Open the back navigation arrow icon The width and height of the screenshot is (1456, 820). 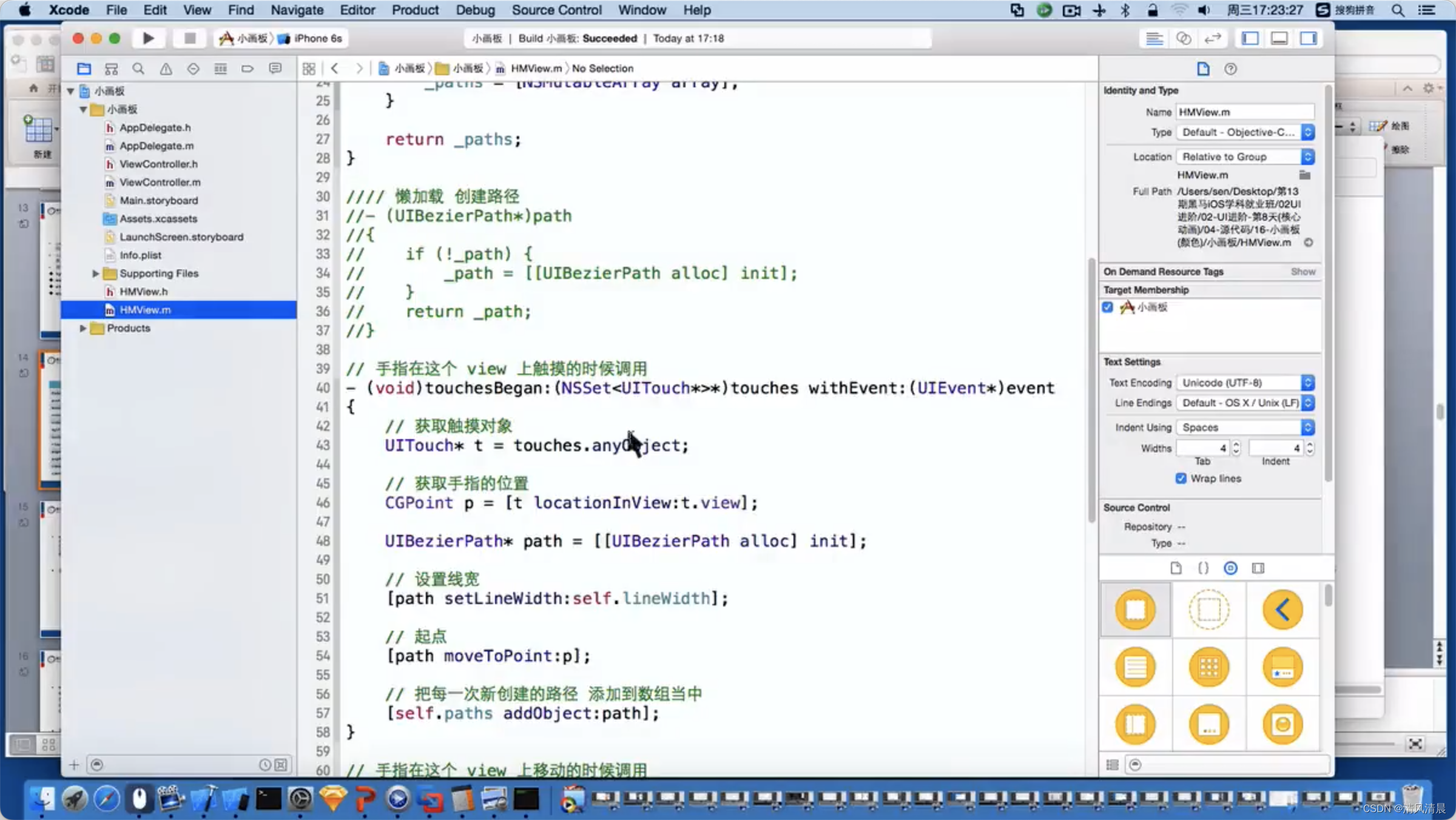[333, 67]
